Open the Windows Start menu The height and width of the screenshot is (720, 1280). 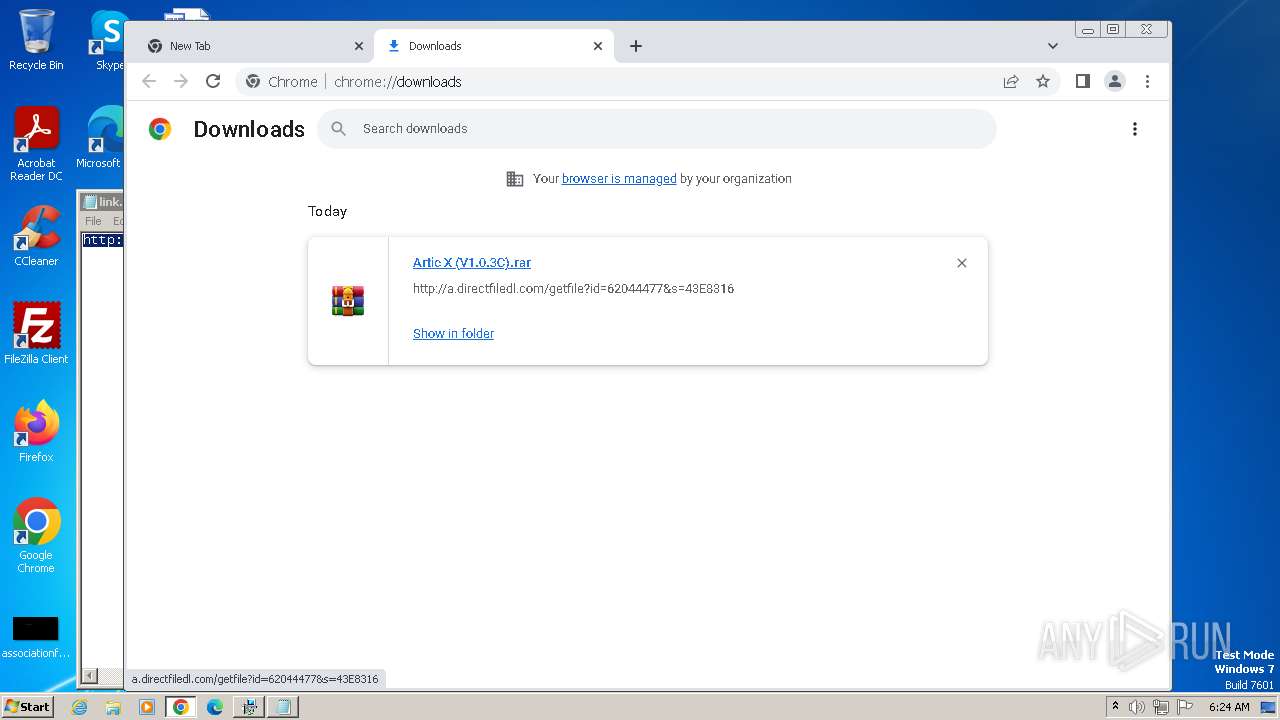[x=27, y=707]
